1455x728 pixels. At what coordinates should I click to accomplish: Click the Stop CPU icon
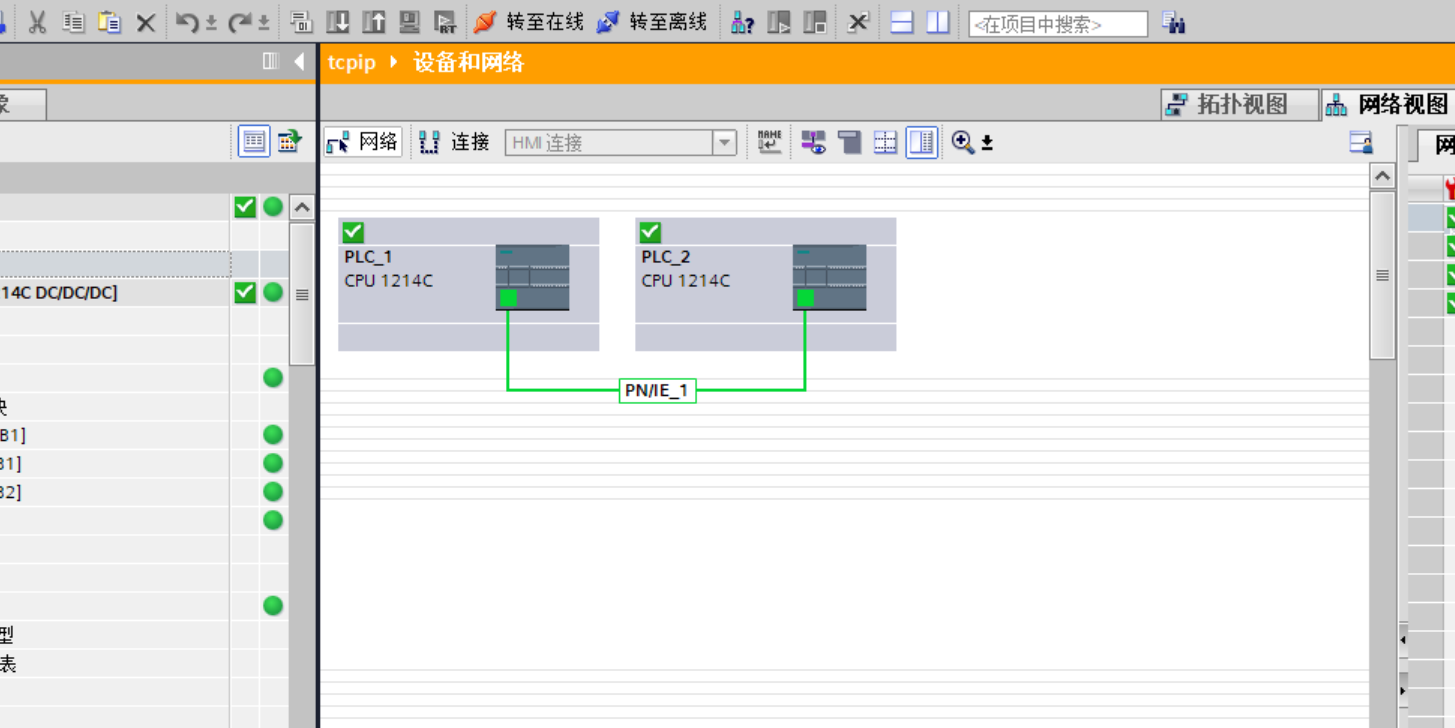(815, 22)
